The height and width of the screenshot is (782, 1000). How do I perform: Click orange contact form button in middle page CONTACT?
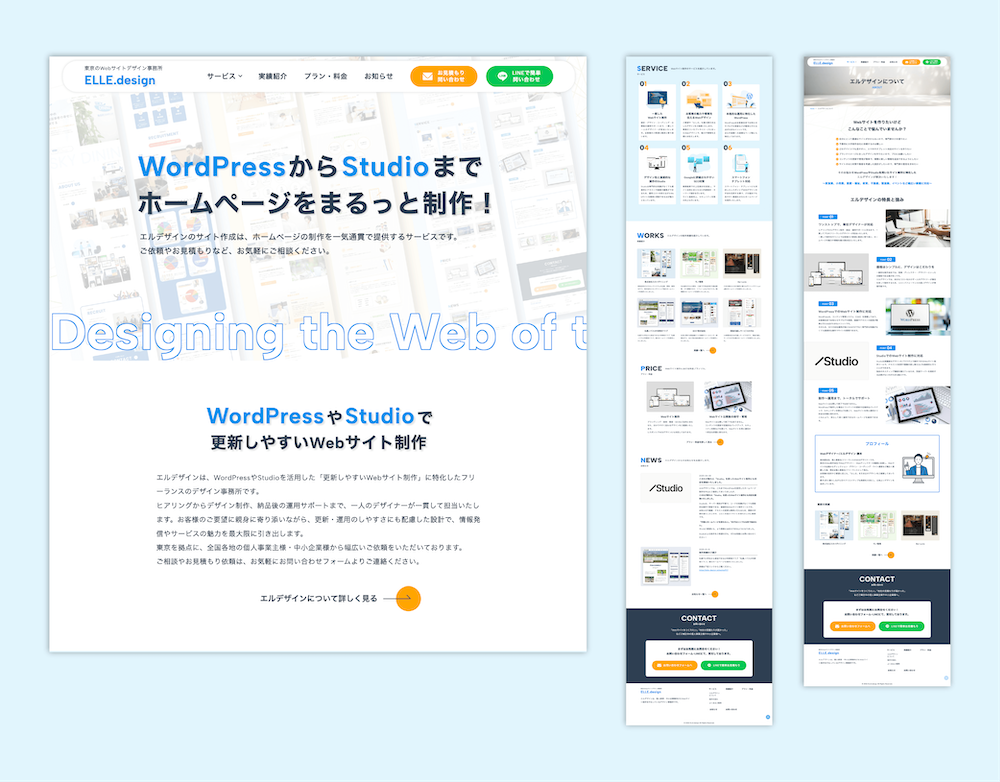(x=674, y=665)
